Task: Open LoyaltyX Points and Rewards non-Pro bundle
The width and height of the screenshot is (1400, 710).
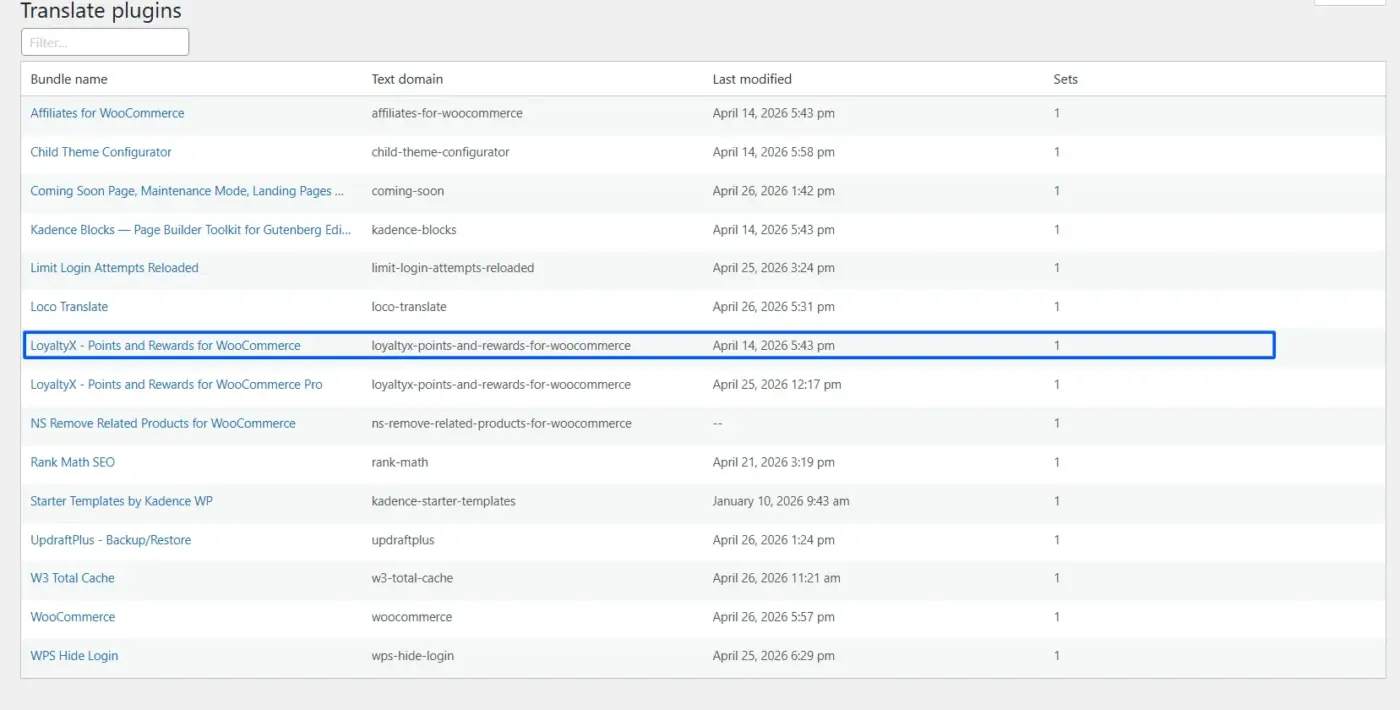Action: [165, 346]
